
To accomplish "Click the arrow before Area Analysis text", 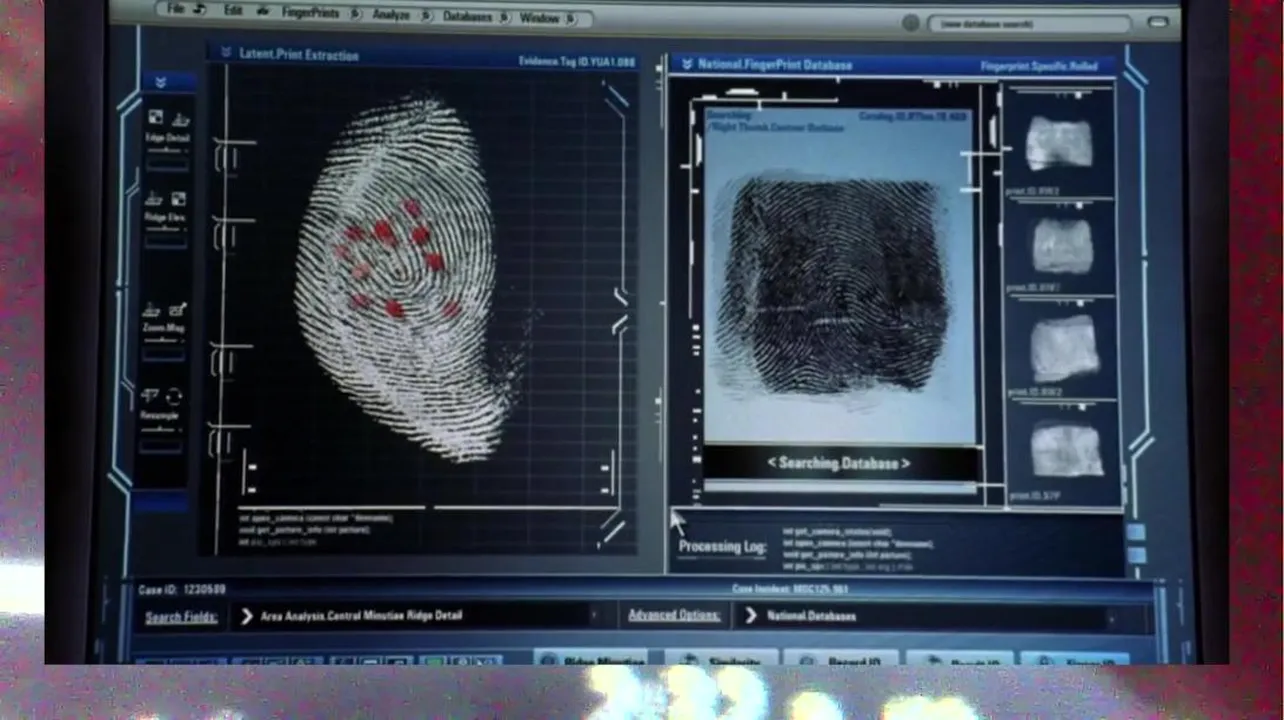I will click(247, 616).
